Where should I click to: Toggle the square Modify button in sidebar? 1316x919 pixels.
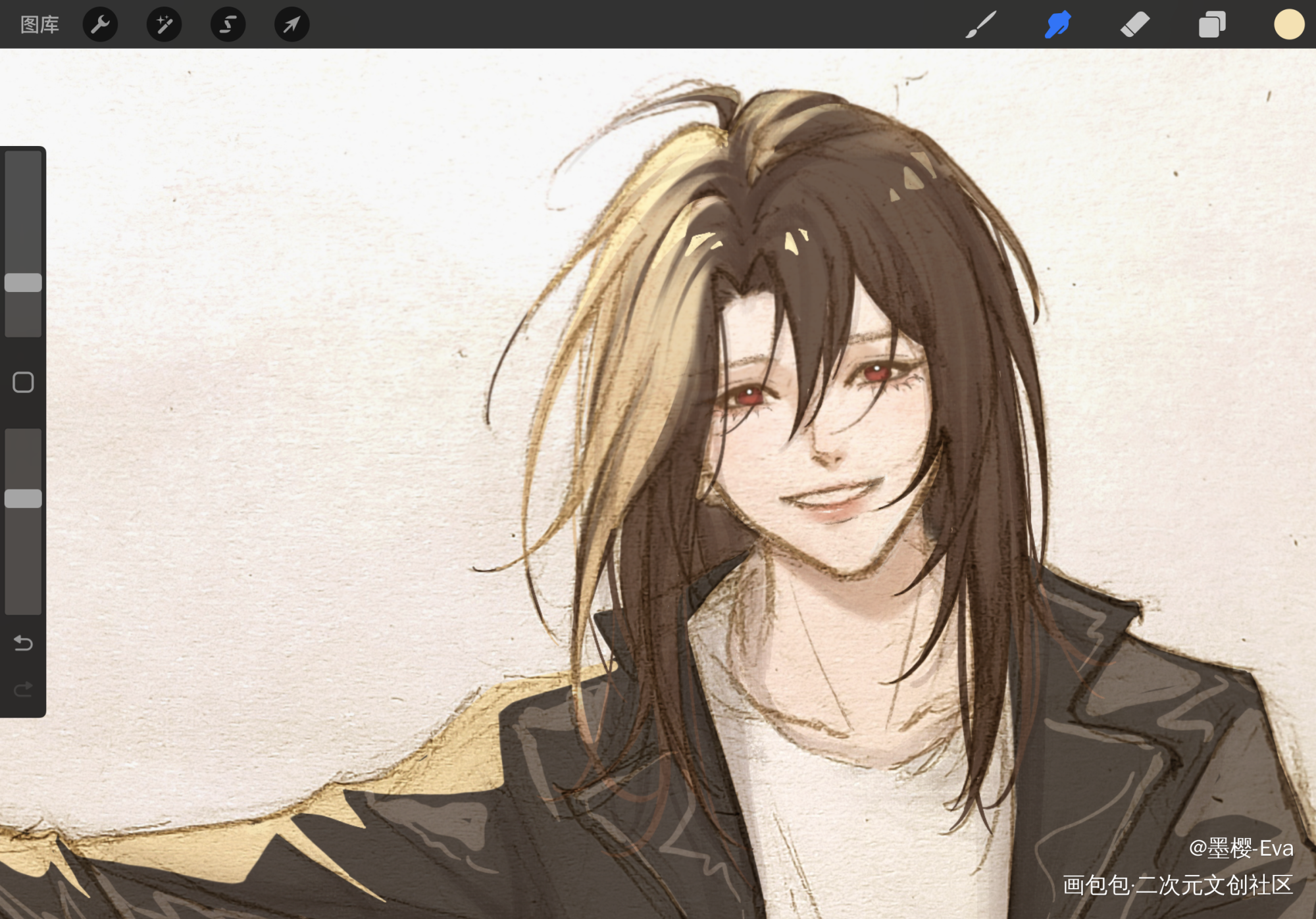pyautogui.click(x=23, y=382)
